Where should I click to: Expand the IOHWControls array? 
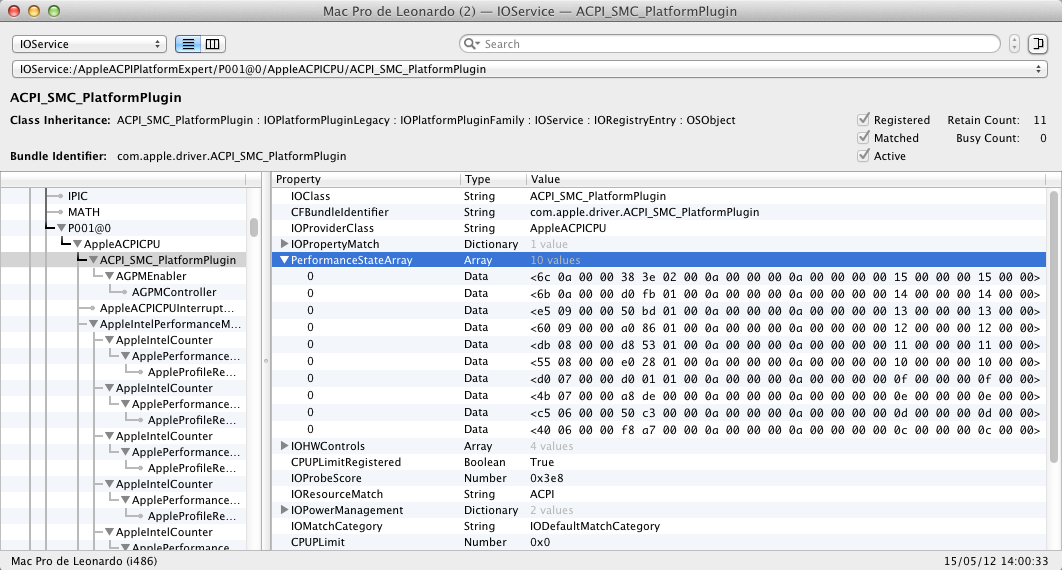pyautogui.click(x=284, y=446)
